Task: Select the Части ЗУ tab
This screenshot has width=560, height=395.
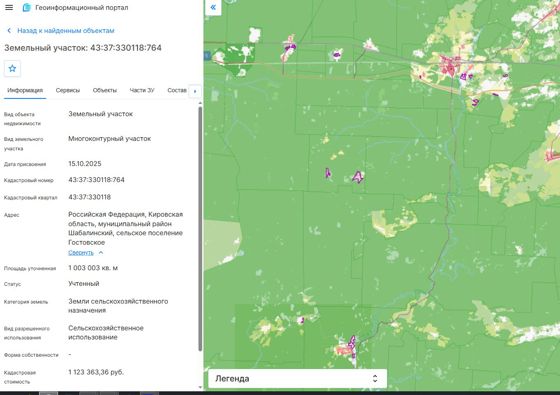Action: pos(142,90)
